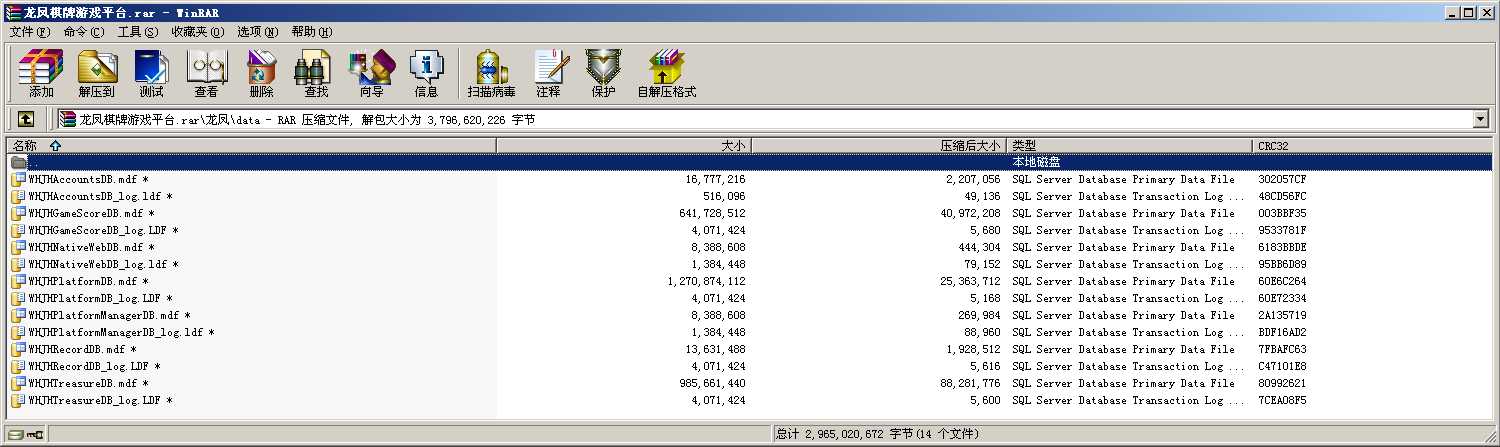
Task: Click the WHJHAccountsDB.mdf file icon
Action: coord(19,179)
